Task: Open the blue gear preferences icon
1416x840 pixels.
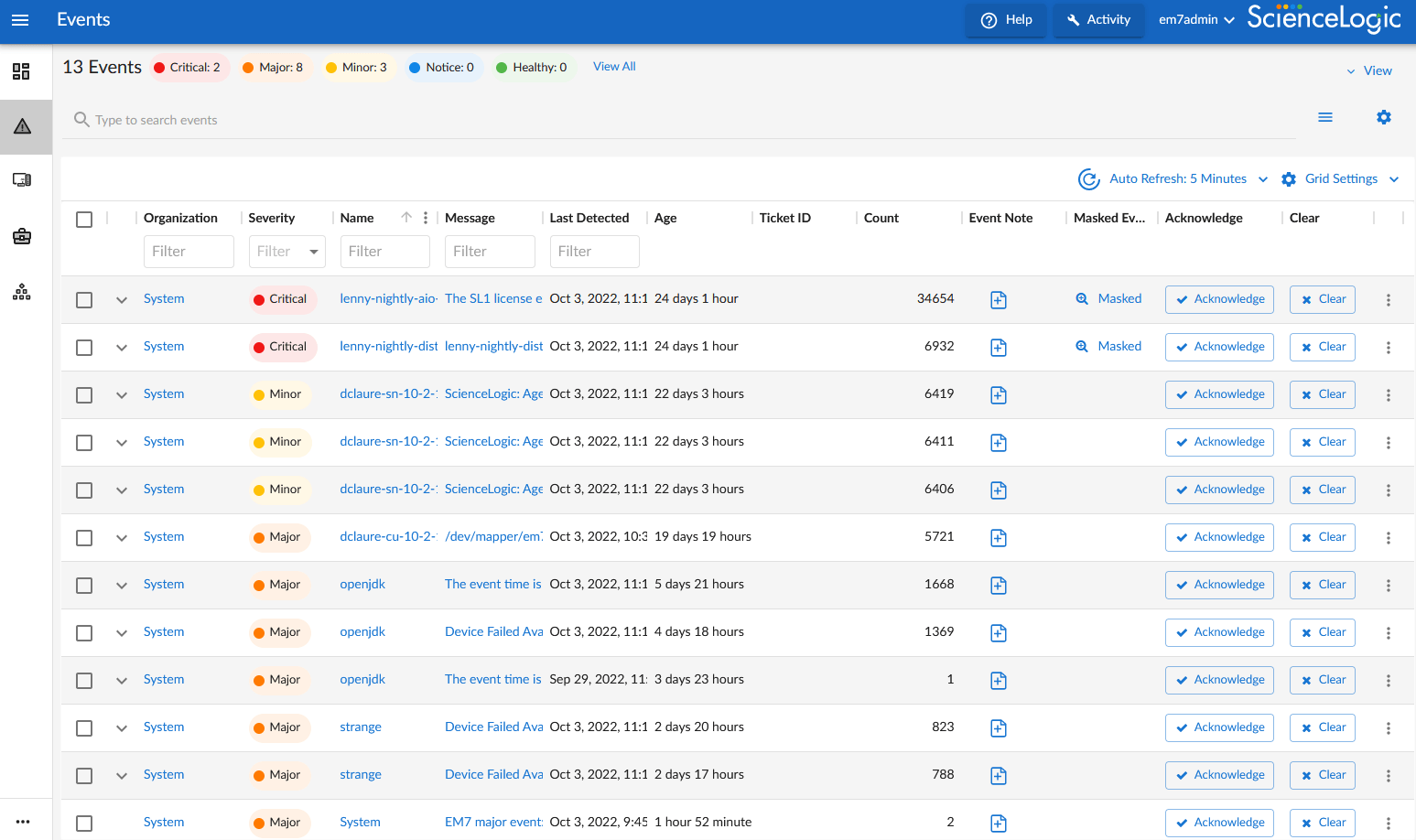Action: (1384, 117)
